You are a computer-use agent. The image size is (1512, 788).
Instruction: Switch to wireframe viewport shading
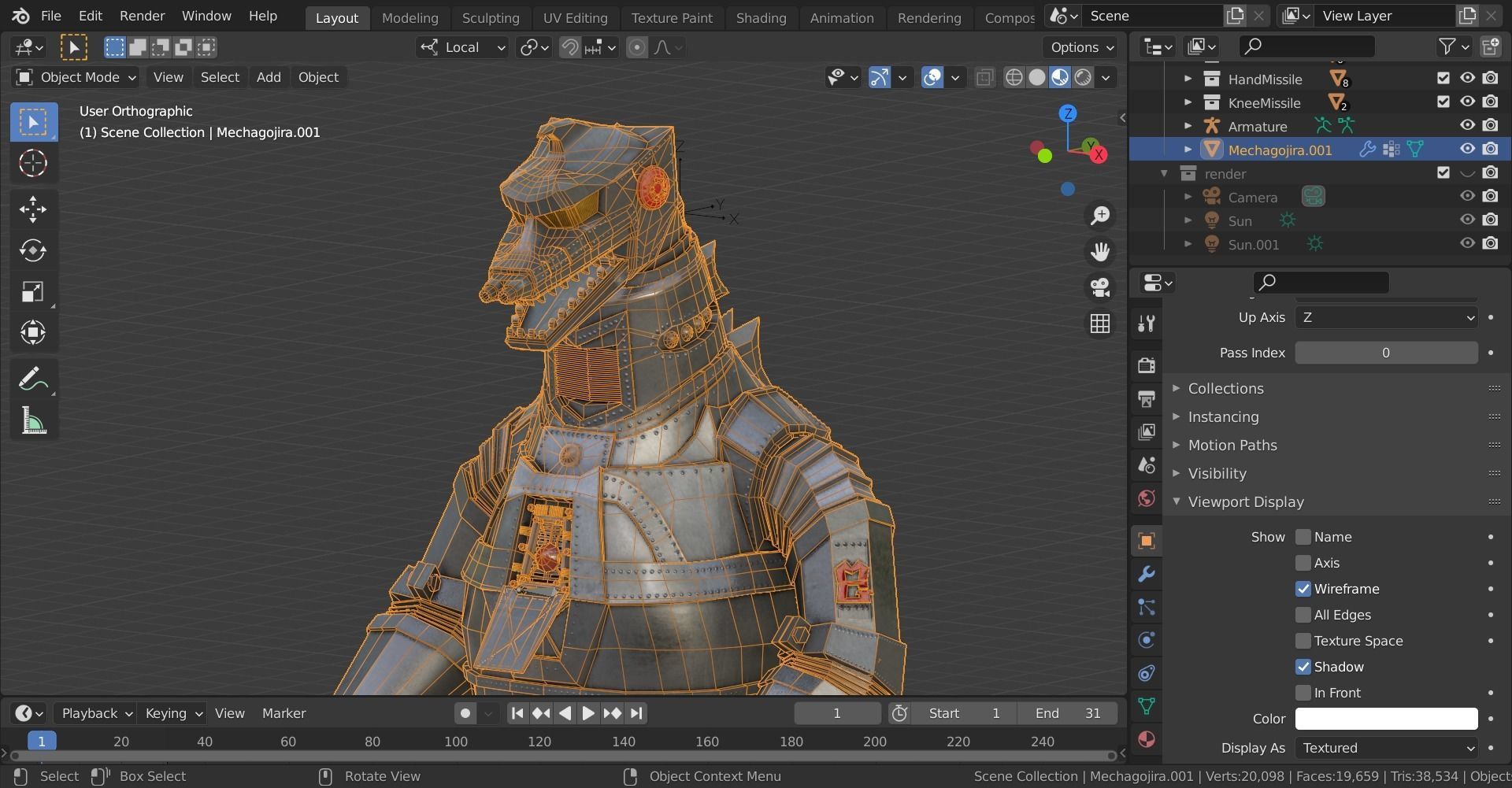click(1014, 77)
